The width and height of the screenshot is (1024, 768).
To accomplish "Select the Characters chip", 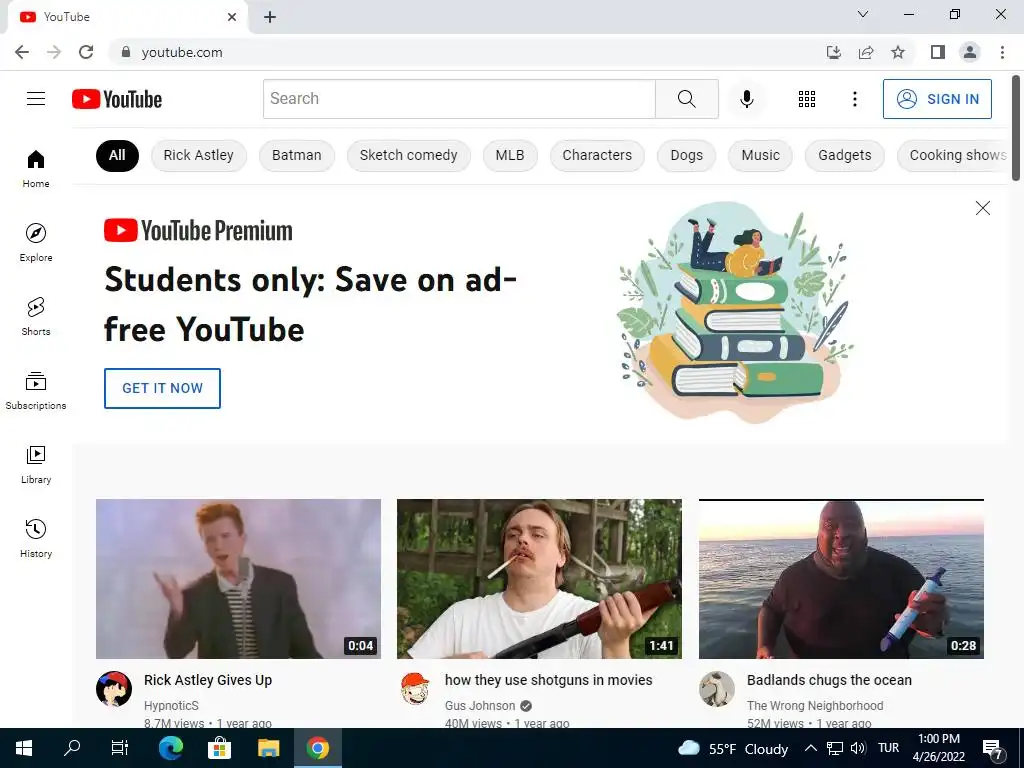I will 597,155.
